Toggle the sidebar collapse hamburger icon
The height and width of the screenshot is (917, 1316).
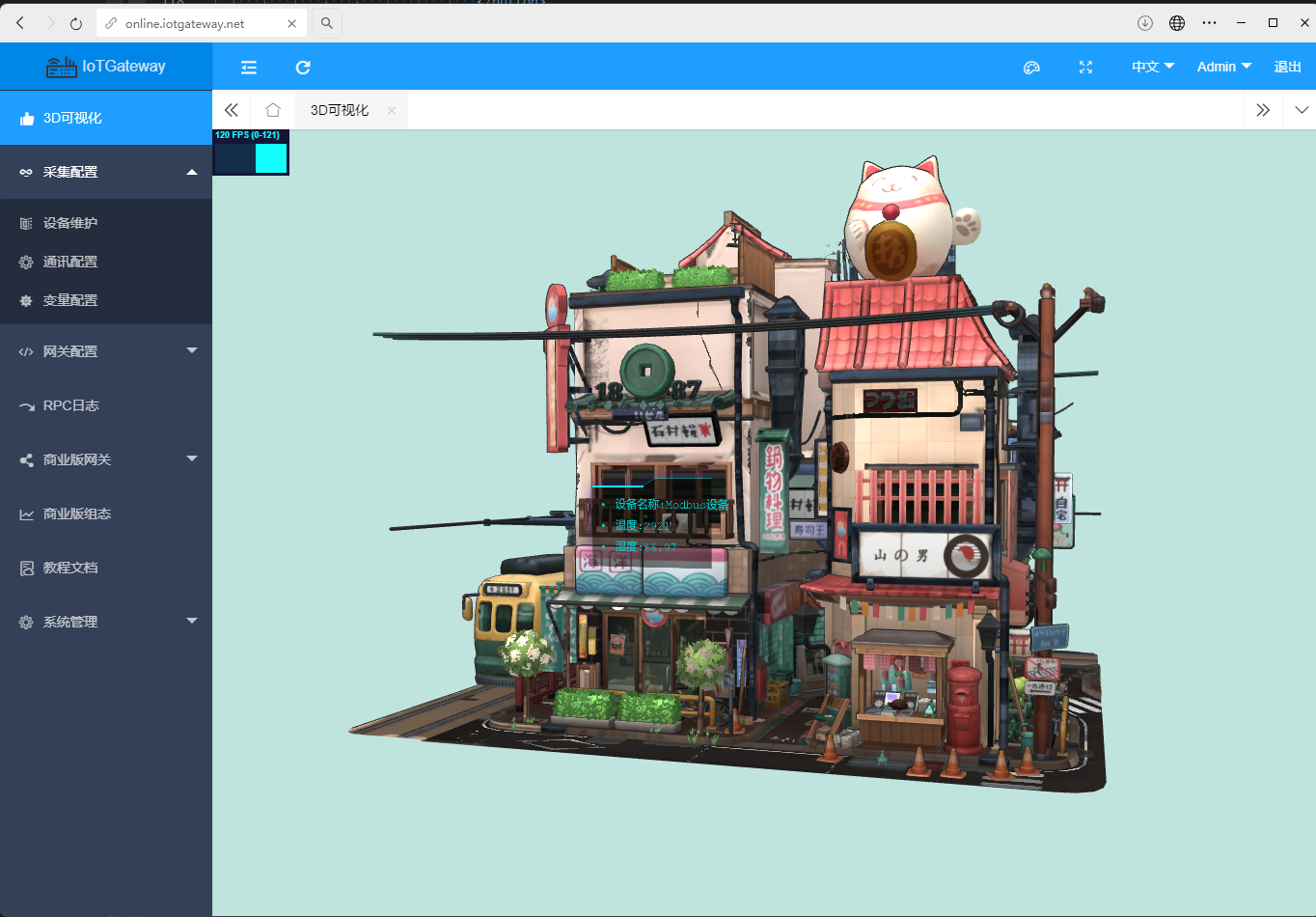tap(249, 67)
